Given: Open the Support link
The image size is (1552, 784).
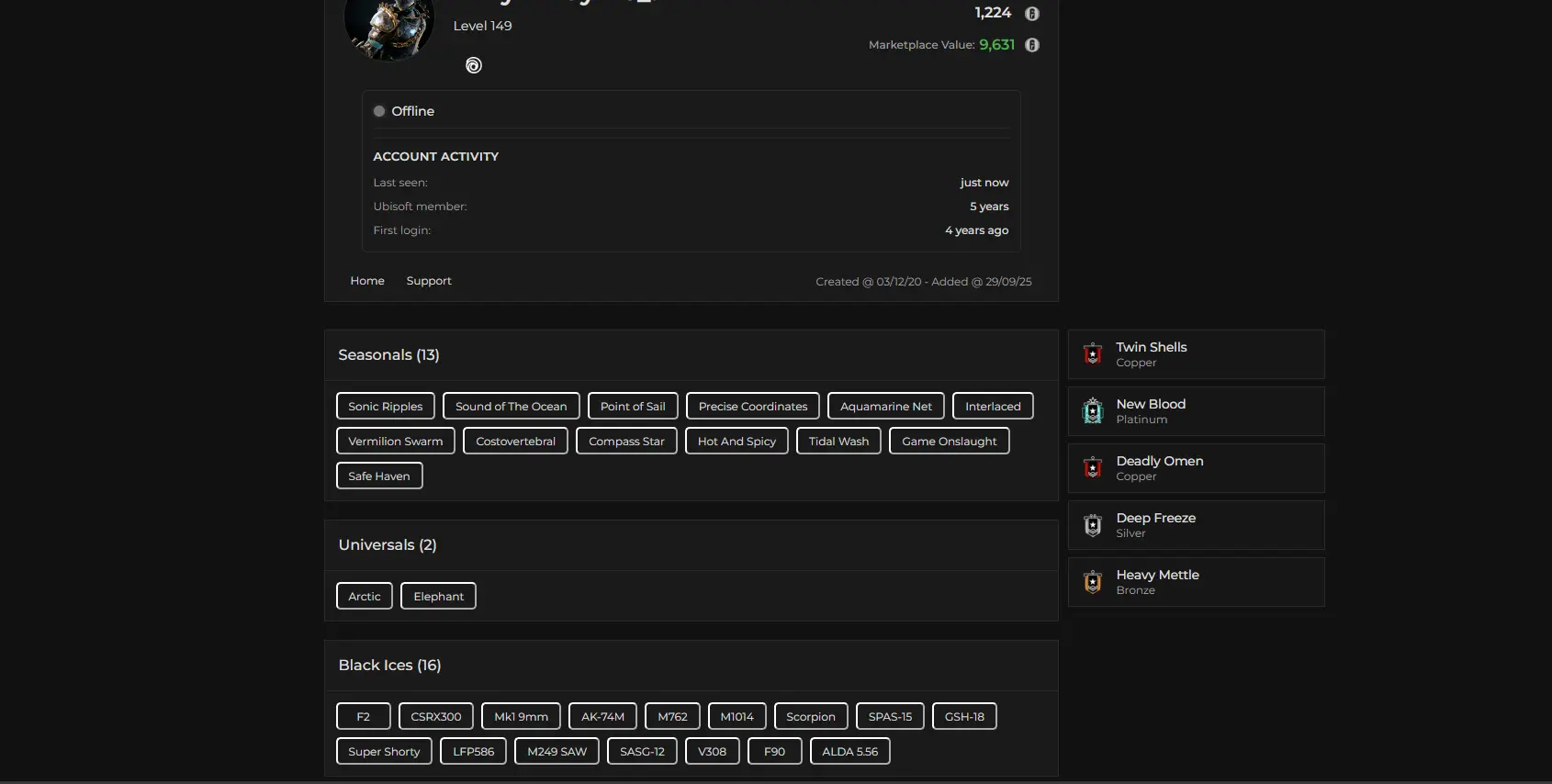Looking at the screenshot, I should [x=429, y=281].
